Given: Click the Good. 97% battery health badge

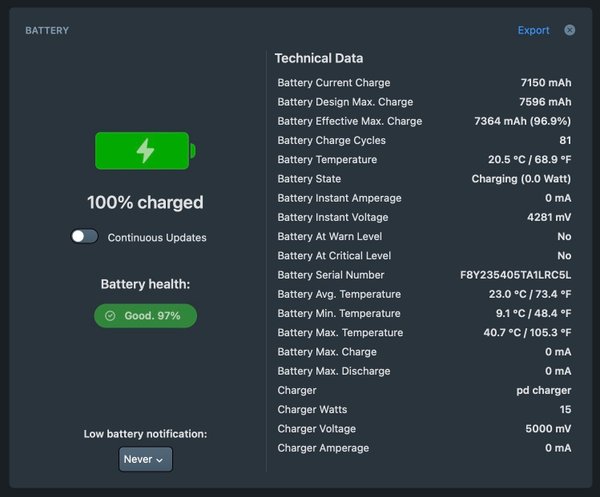Looking at the screenshot, I should point(145,316).
